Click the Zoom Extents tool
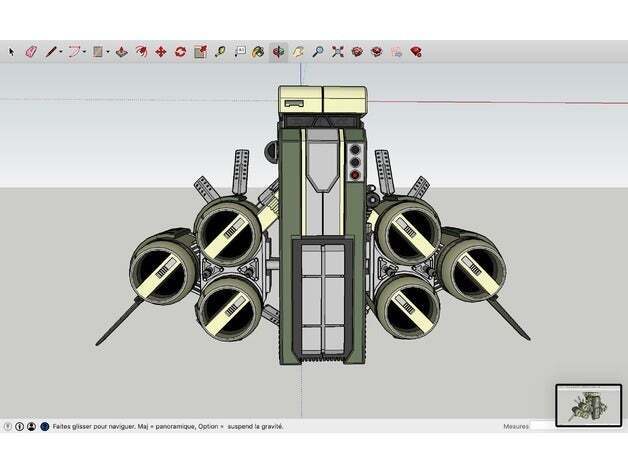The width and height of the screenshot is (628, 472). [x=338, y=52]
